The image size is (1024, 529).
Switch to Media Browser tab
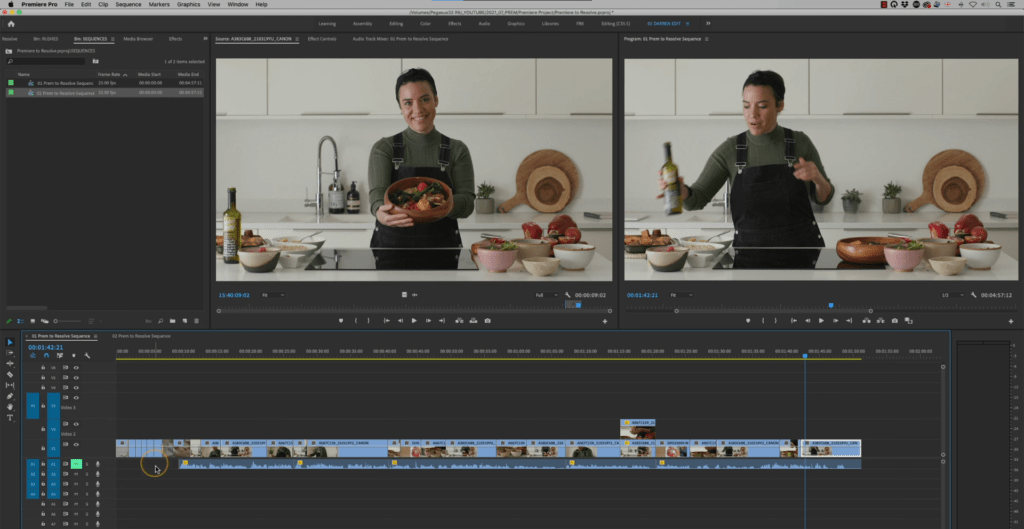tap(138, 39)
